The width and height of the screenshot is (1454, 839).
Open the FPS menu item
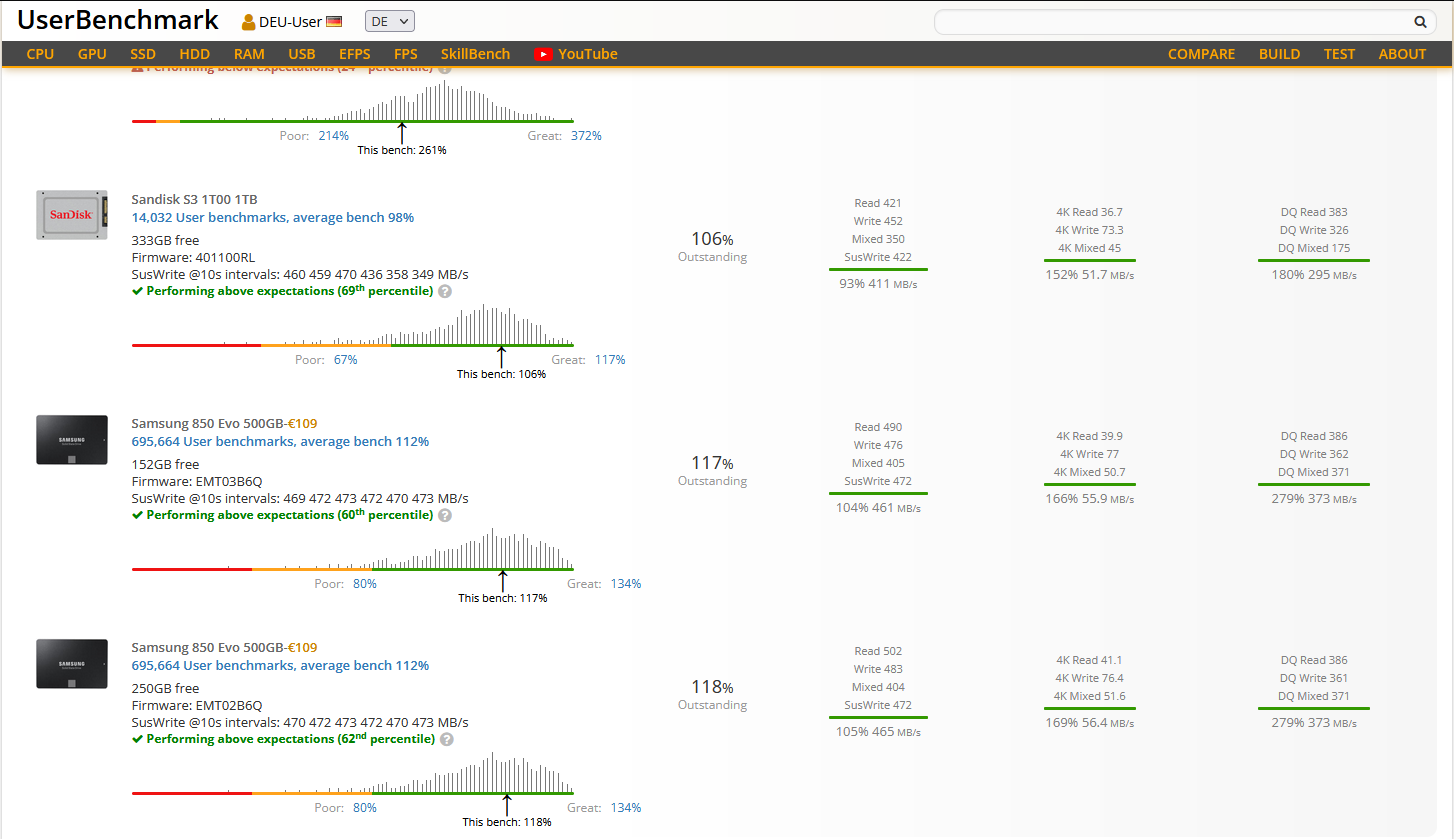click(406, 54)
